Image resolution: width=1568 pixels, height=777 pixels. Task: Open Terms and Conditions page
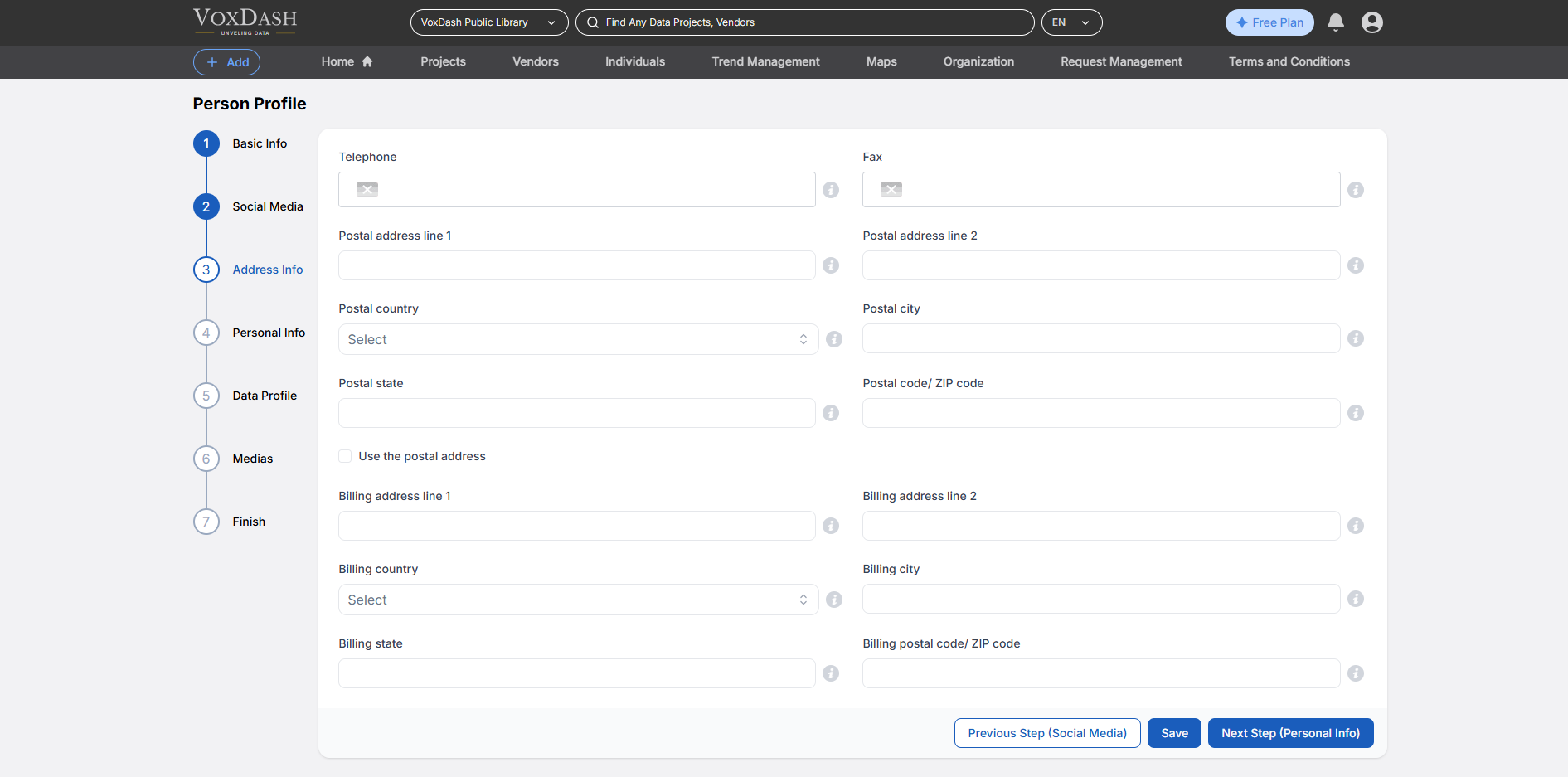(x=1289, y=61)
